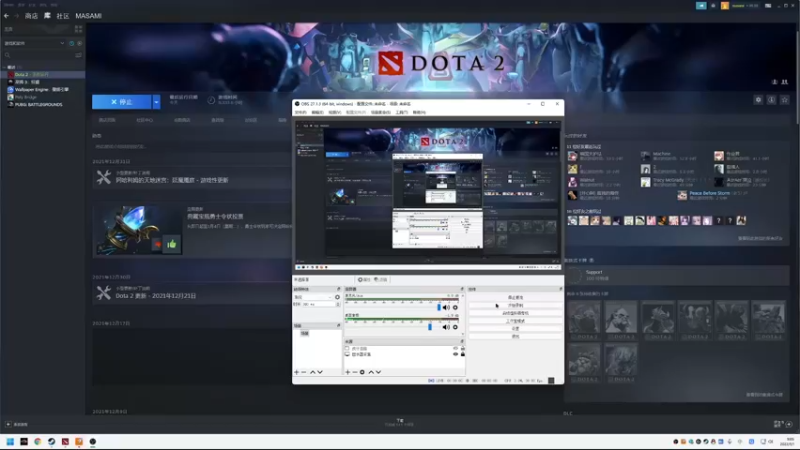The height and width of the screenshot is (450, 800).
Task: Toggle eye of source above display capture
Action: 456,348
